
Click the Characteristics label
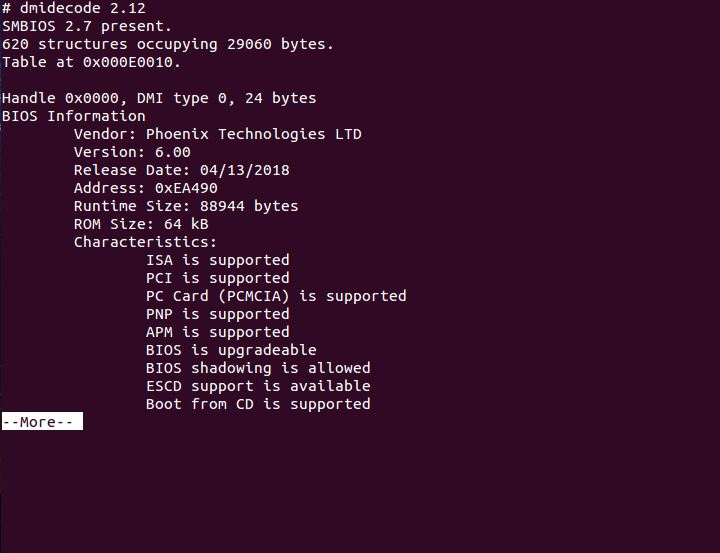[x=145, y=242]
